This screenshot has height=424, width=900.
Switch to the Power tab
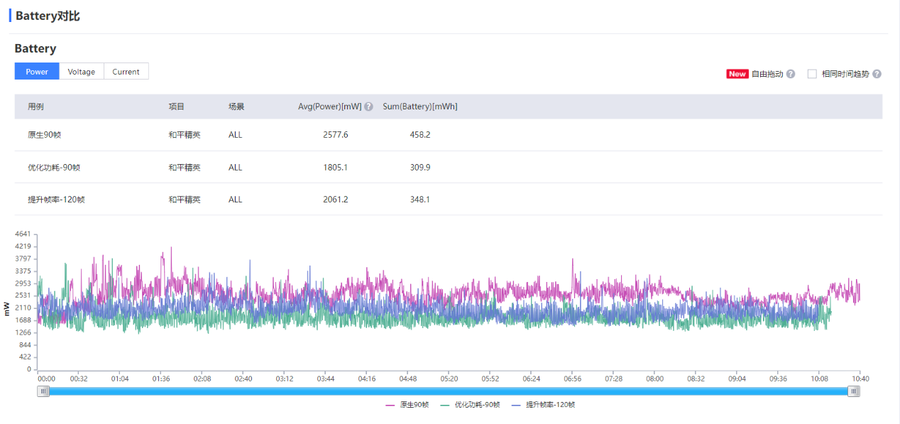pos(37,72)
